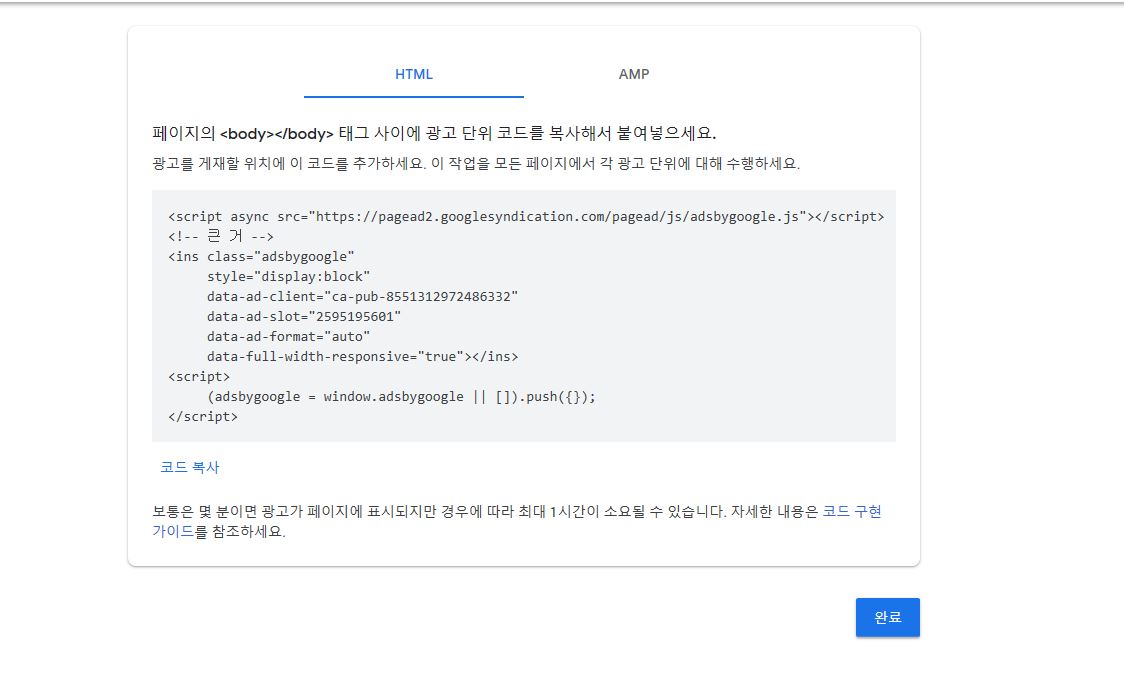Viewport: 1124px width, 676px height.
Task: Switch to the HTML tab
Action: pyautogui.click(x=414, y=75)
